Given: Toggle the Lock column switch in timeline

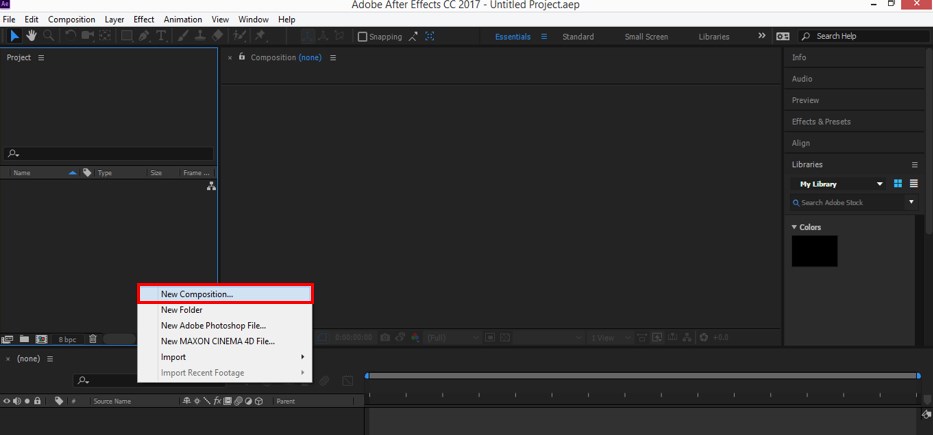Looking at the screenshot, I should [37, 401].
